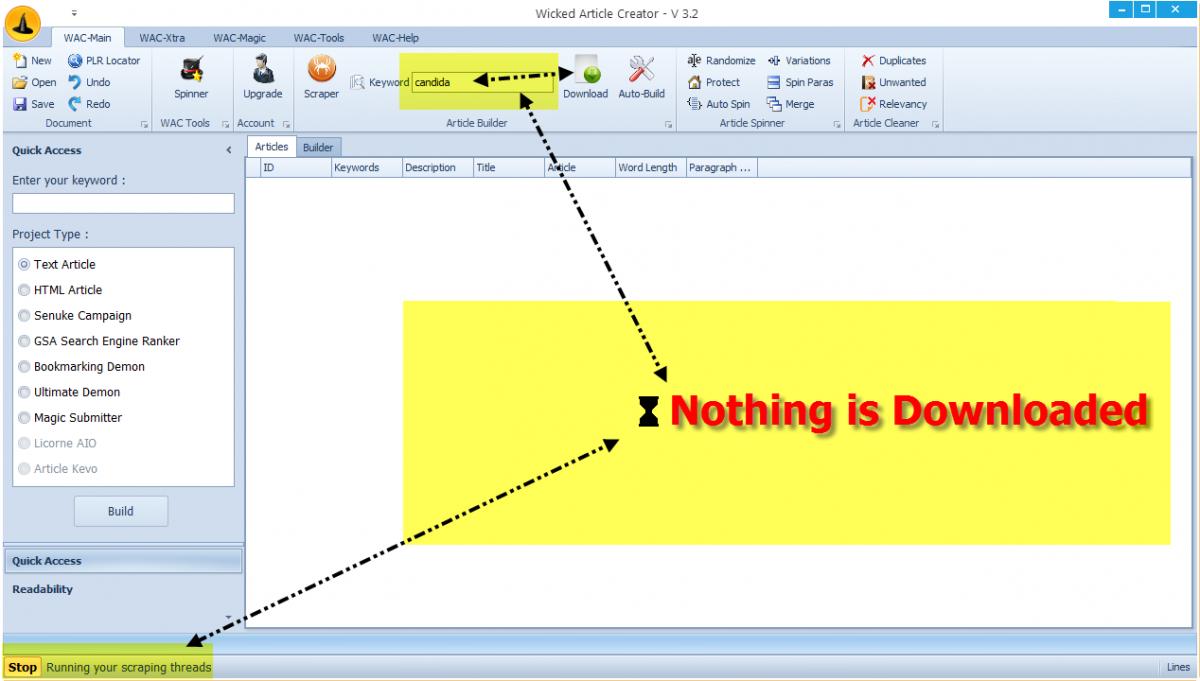Launch the PLR Locator
The height and width of the screenshot is (681, 1200).
coord(103,61)
